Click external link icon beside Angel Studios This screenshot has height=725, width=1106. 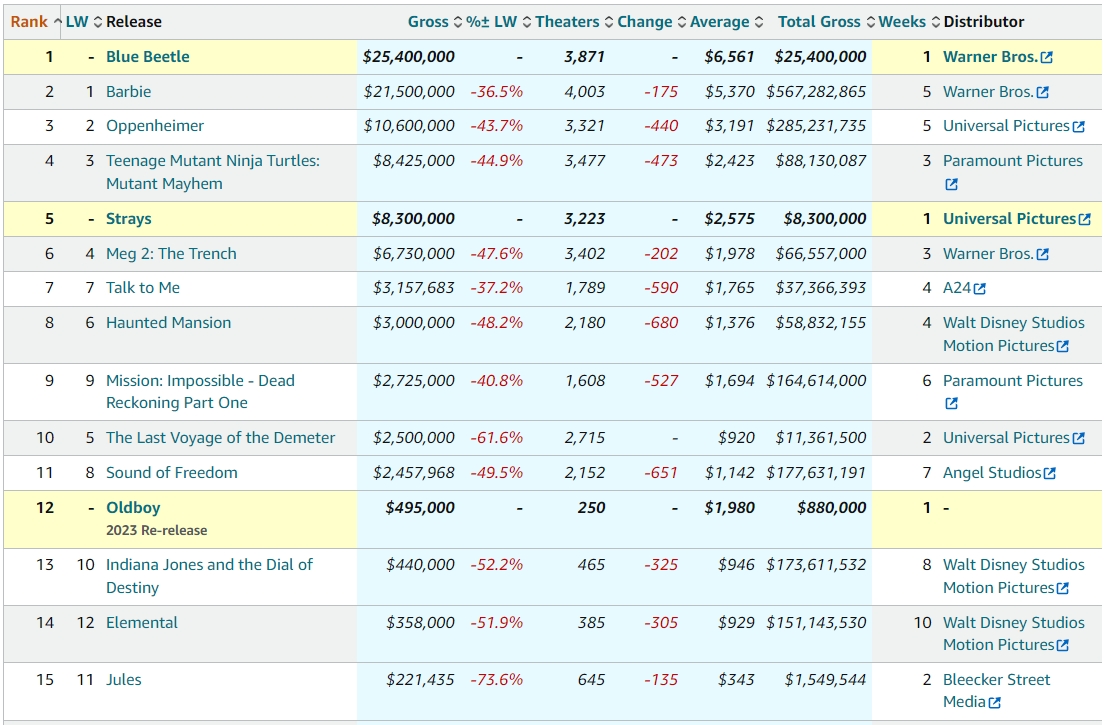point(1050,473)
